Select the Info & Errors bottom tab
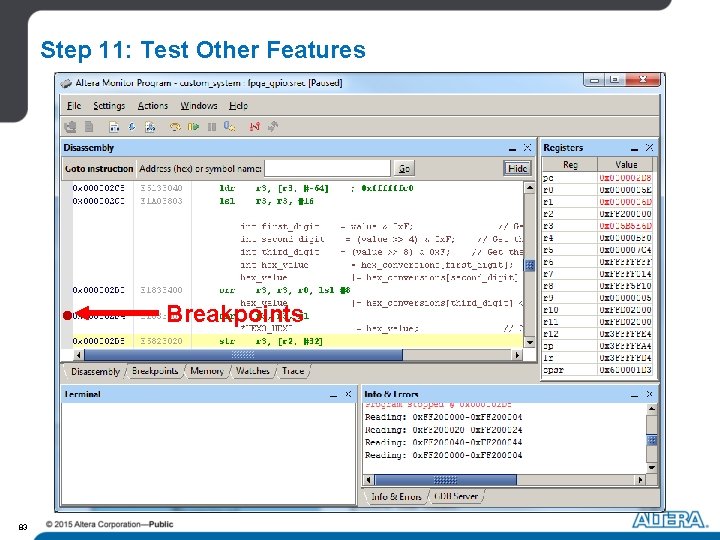This screenshot has width=720, height=540. [x=396, y=496]
